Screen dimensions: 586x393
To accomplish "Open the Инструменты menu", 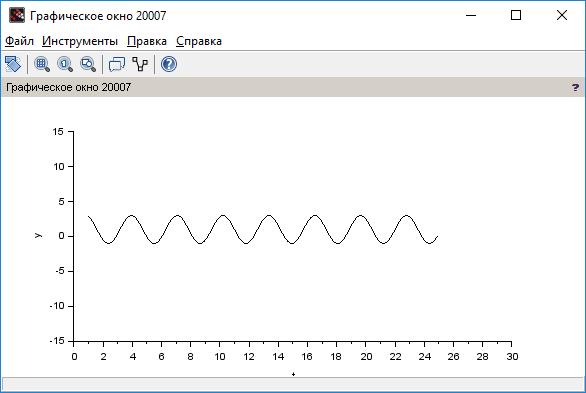I will coord(80,41).
